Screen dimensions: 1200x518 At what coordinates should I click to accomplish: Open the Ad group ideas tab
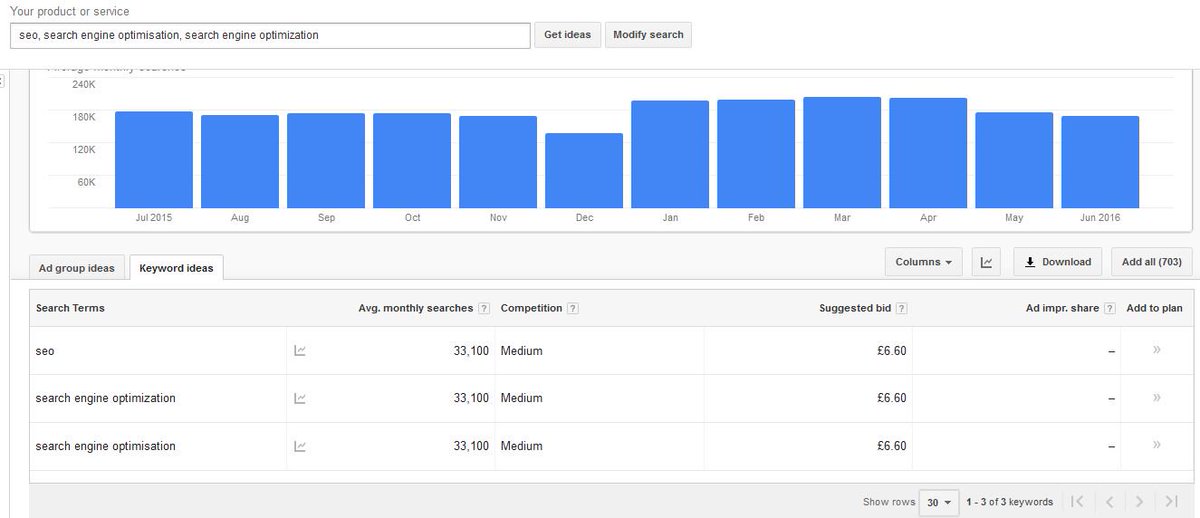pos(77,268)
